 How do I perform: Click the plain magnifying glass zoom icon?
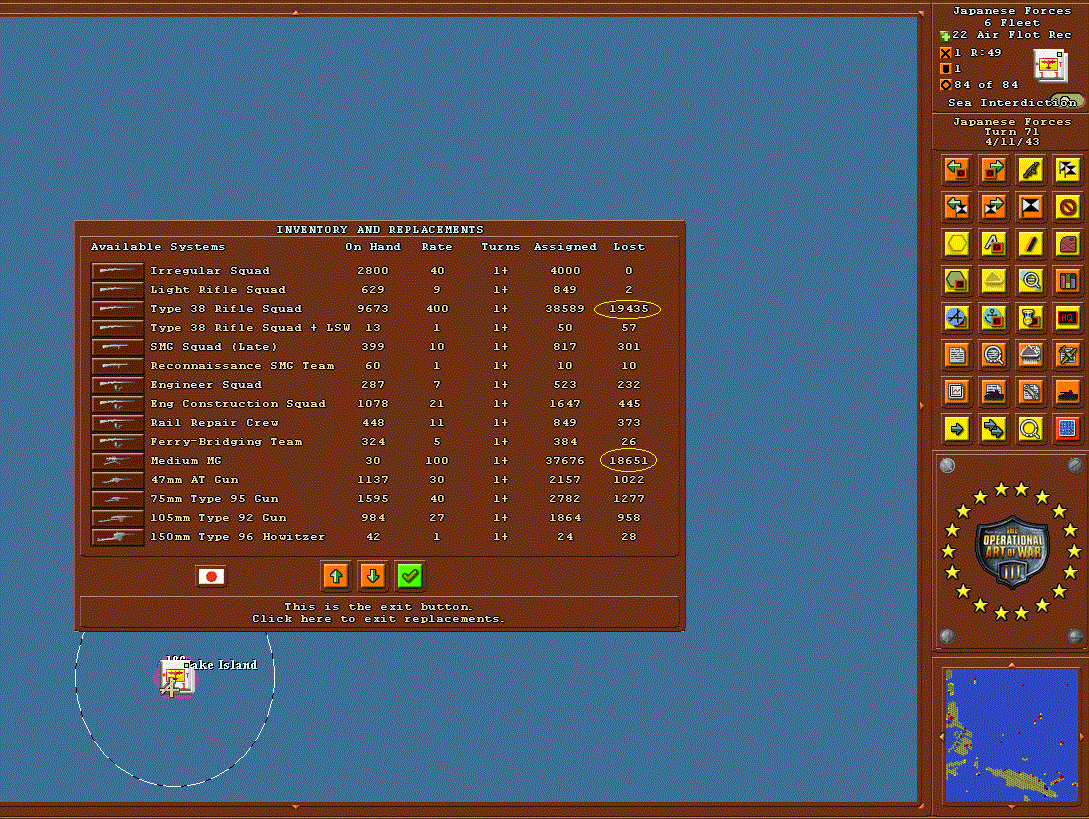1031,429
